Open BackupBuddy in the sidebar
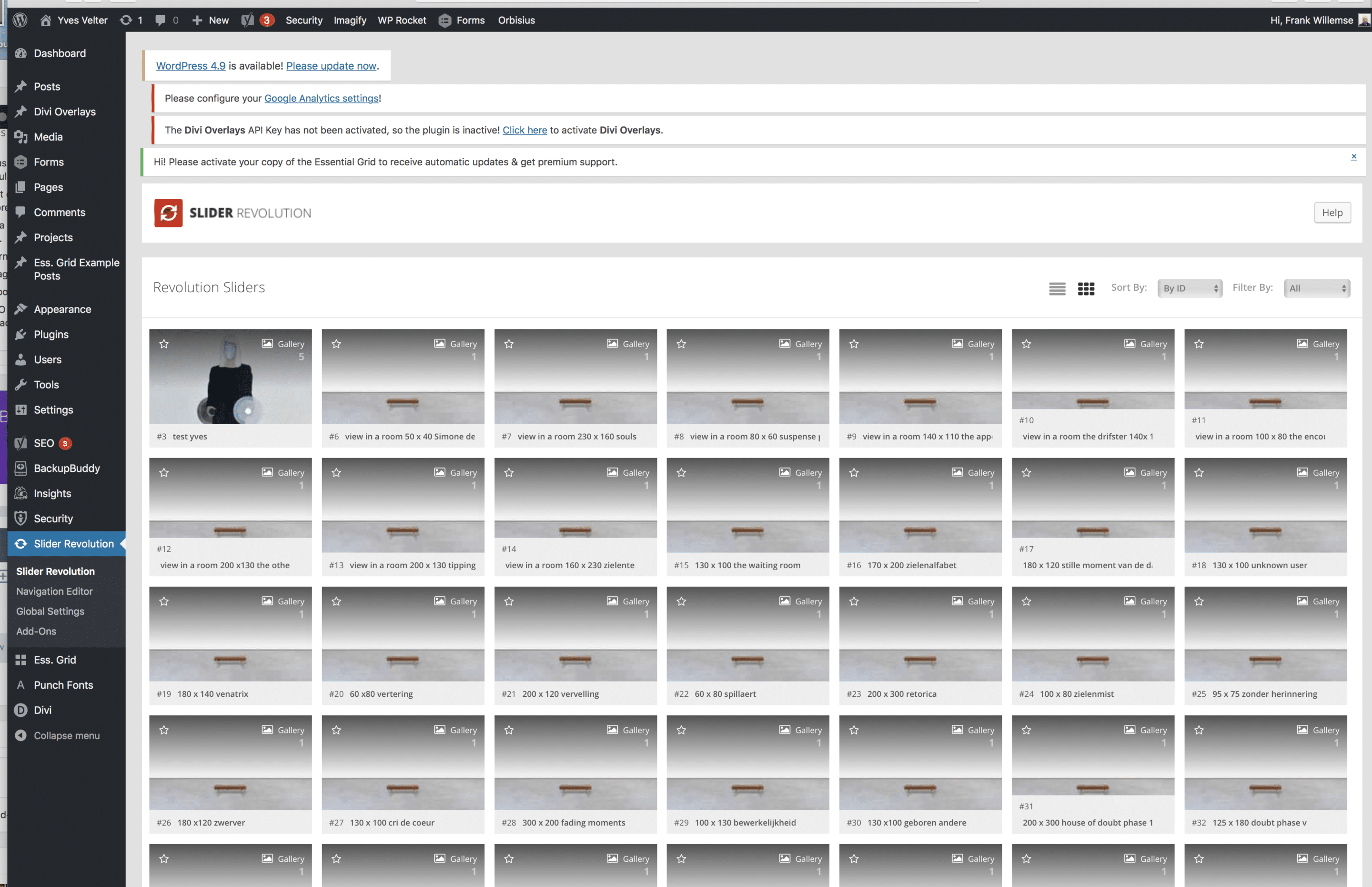This screenshot has width=1372, height=887. coord(66,468)
